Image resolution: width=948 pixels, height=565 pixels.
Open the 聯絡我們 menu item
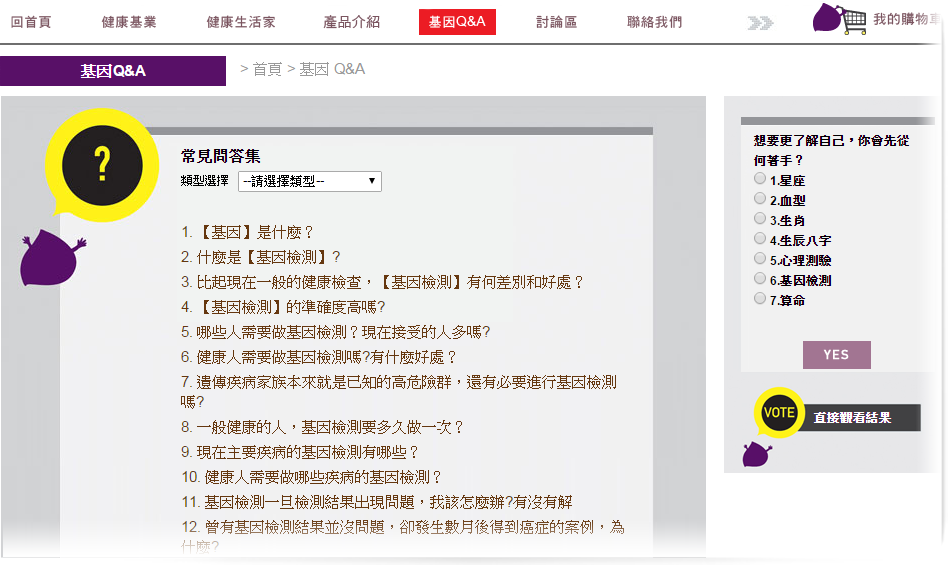click(654, 22)
